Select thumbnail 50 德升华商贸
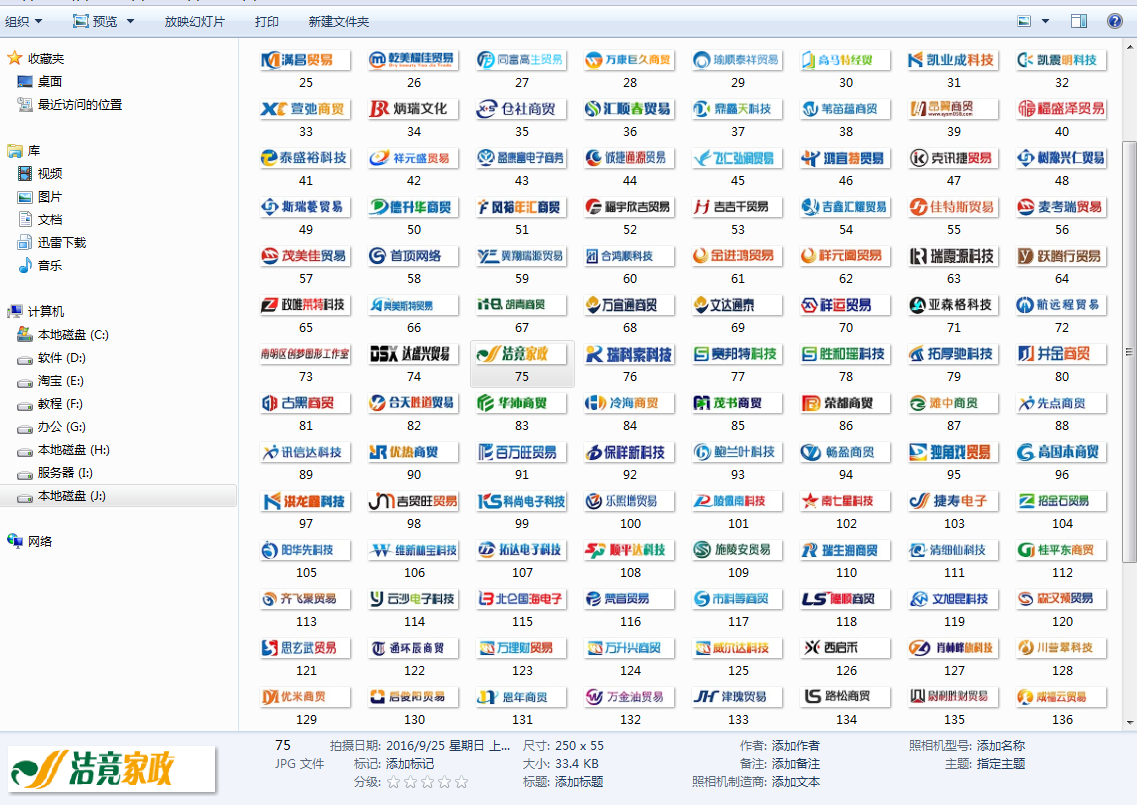The height and width of the screenshot is (805, 1137). click(413, 207)
